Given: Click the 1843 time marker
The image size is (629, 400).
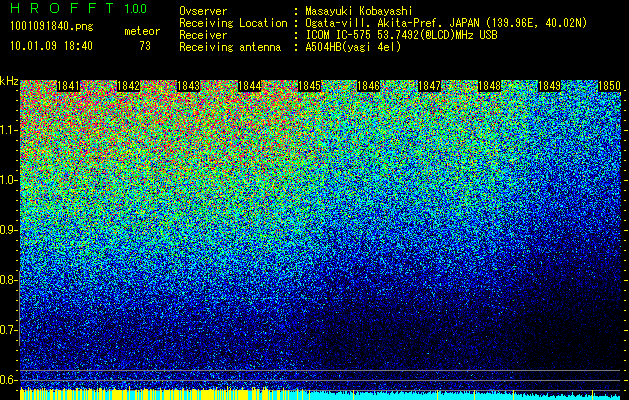Looking at the screenshot, I should point(189,86).
